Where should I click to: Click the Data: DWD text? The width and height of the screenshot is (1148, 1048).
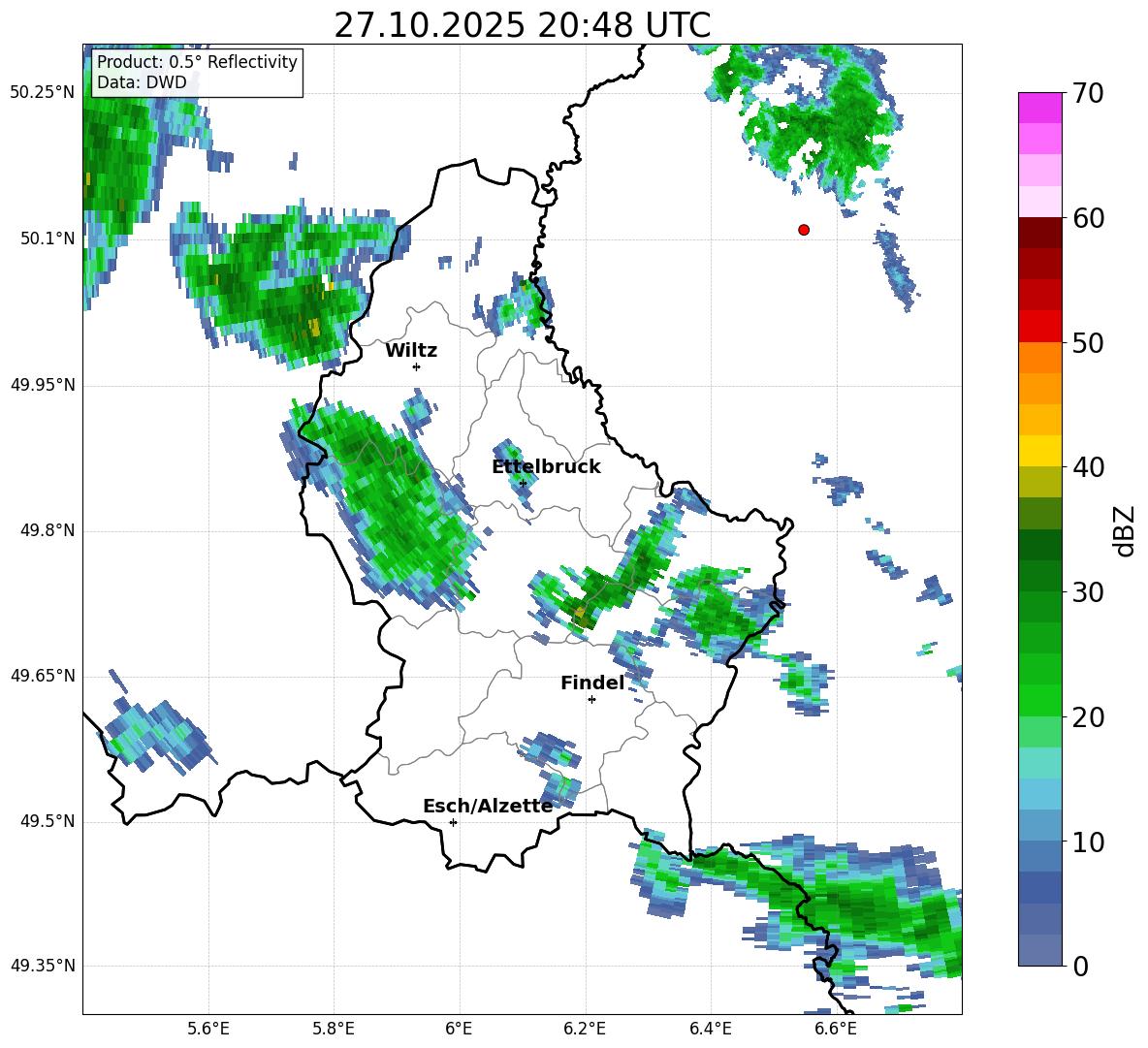pos(142,82)
